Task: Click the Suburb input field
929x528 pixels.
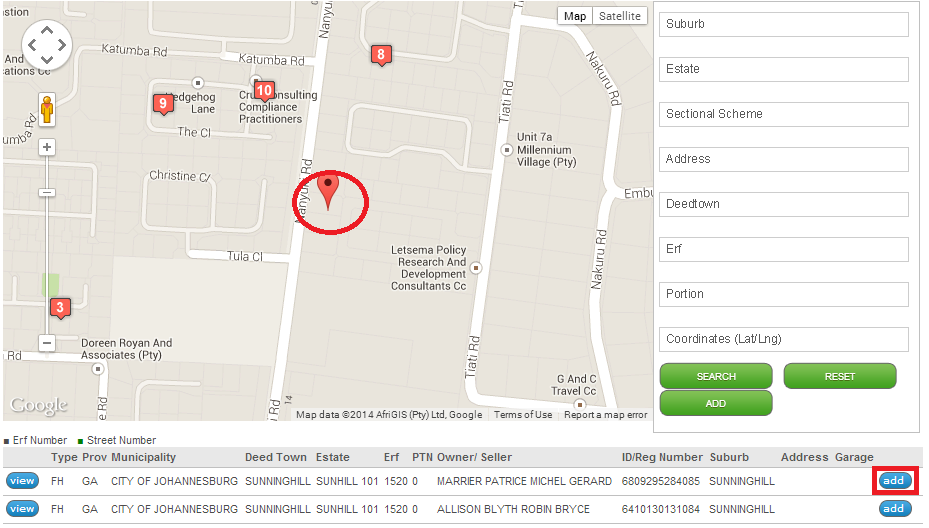Action: [x=783, y=24]
